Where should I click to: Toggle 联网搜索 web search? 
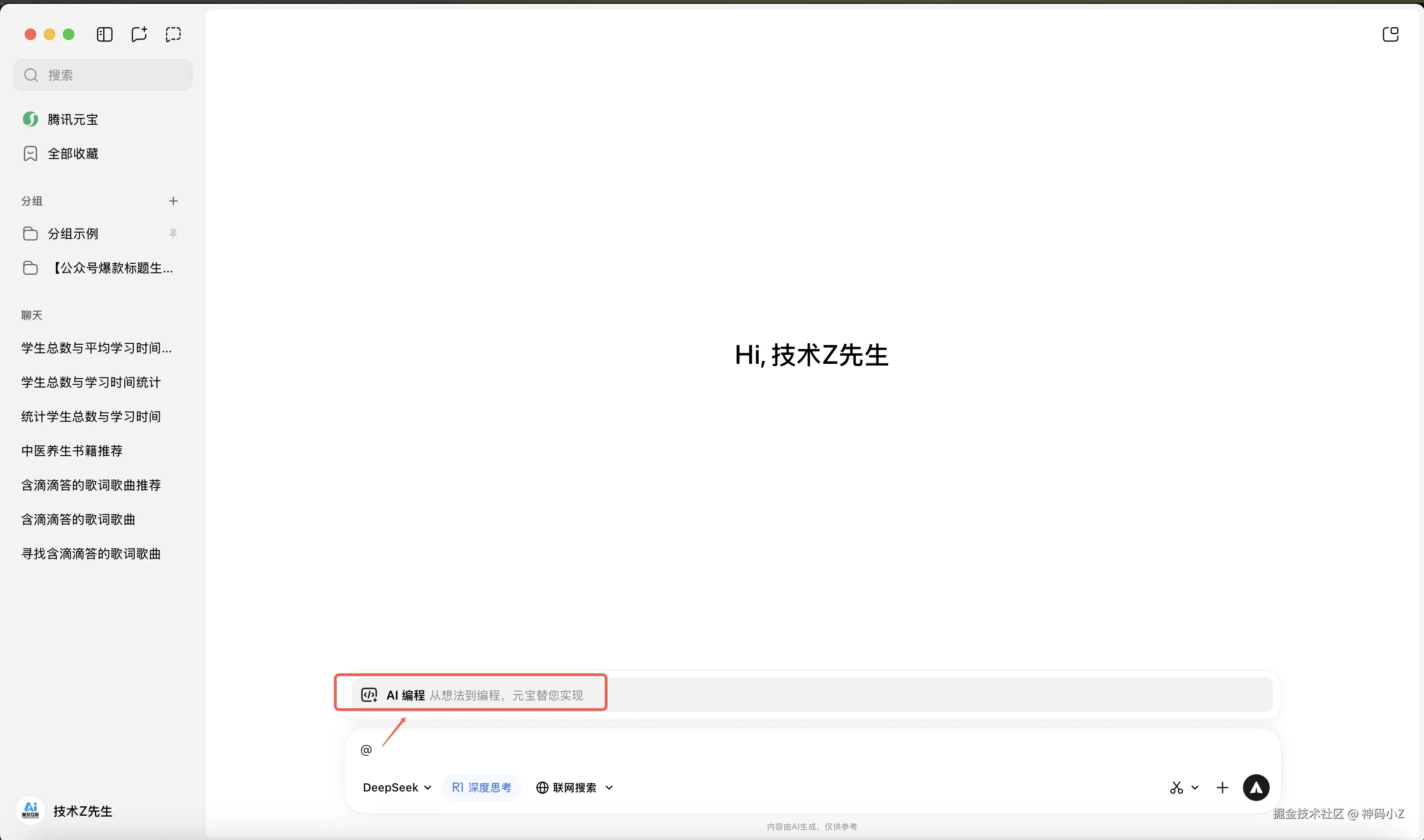click(566, 787)
